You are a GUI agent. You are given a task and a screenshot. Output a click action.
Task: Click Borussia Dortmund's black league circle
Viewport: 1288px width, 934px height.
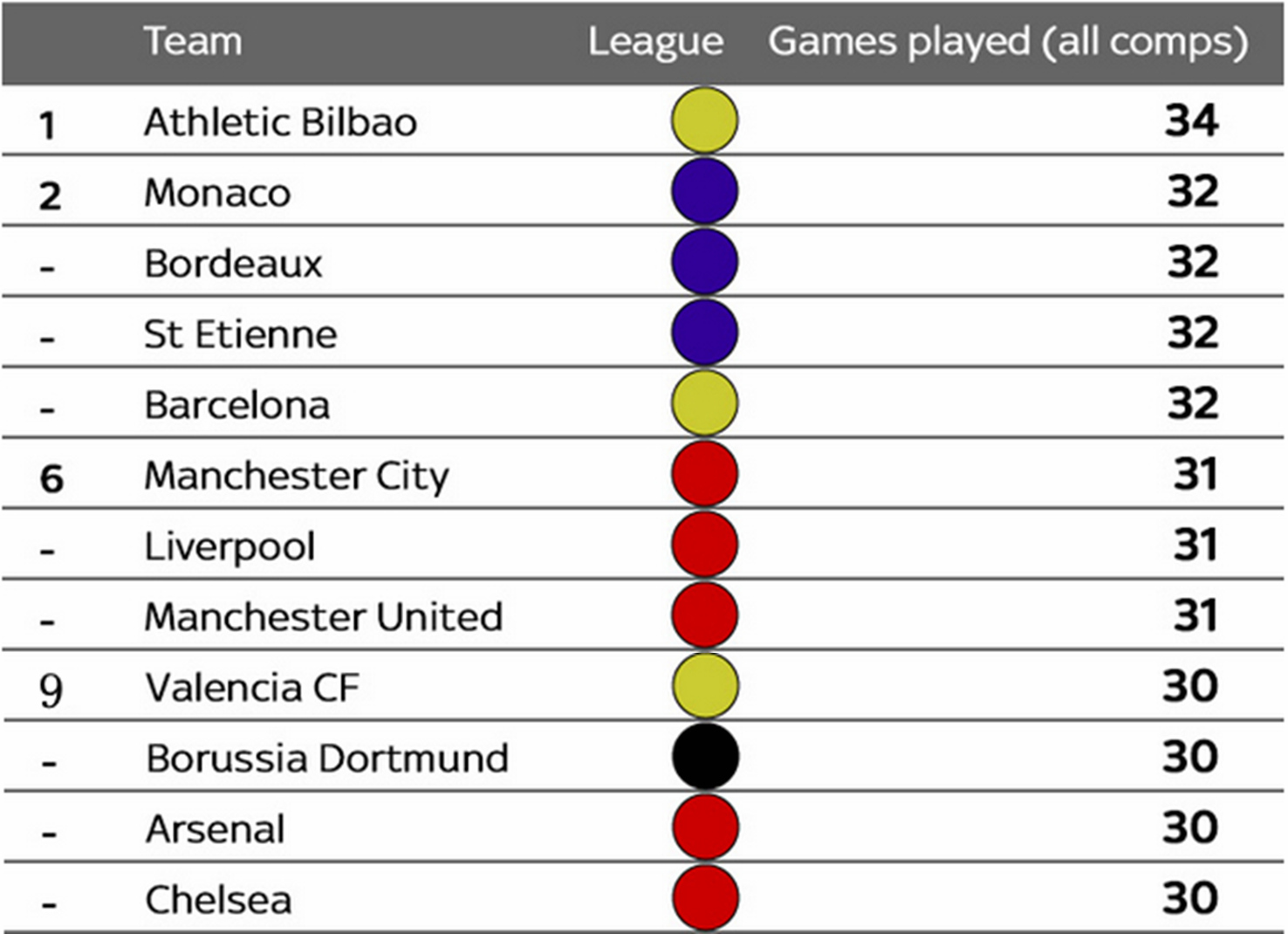point(705,757)
